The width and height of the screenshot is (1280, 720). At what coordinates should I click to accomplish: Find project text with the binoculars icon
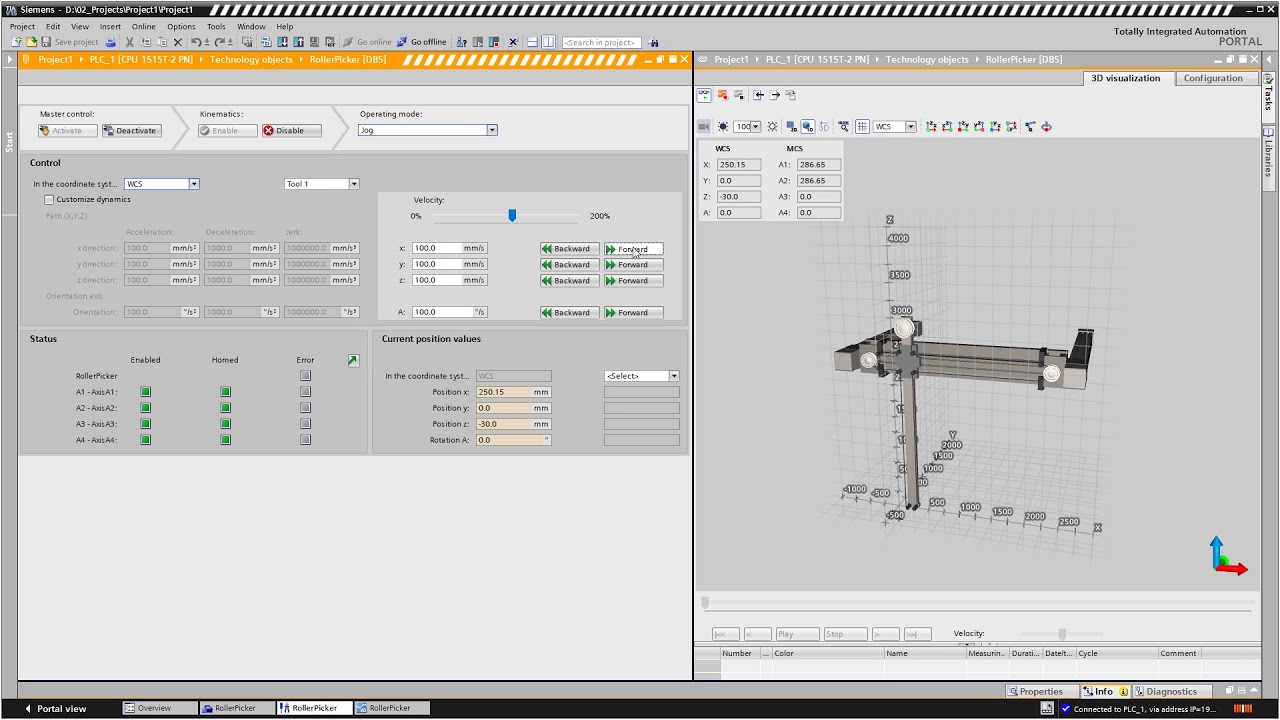654,42
